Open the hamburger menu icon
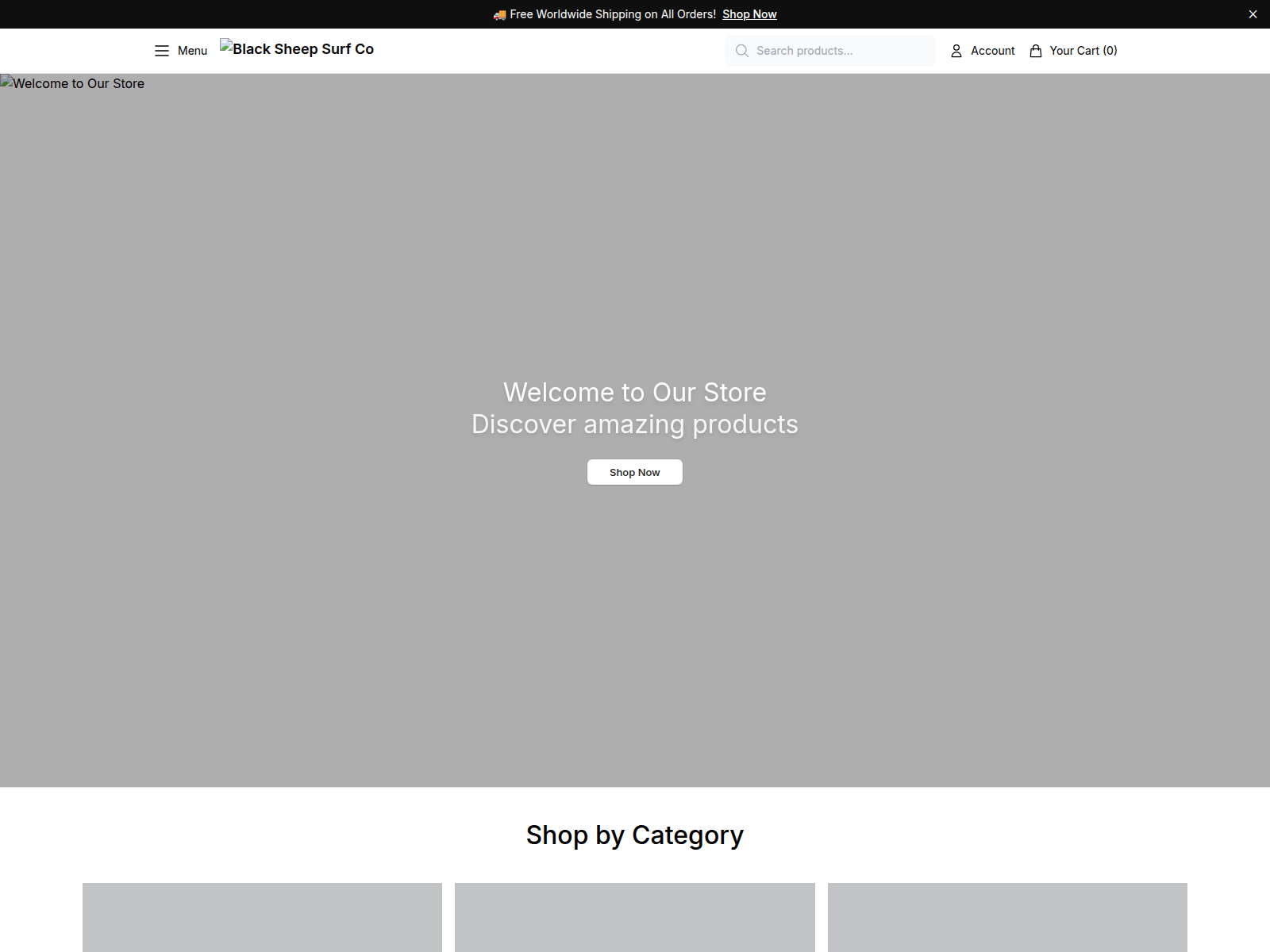1270x952 pixels. (x=162, y=51)
